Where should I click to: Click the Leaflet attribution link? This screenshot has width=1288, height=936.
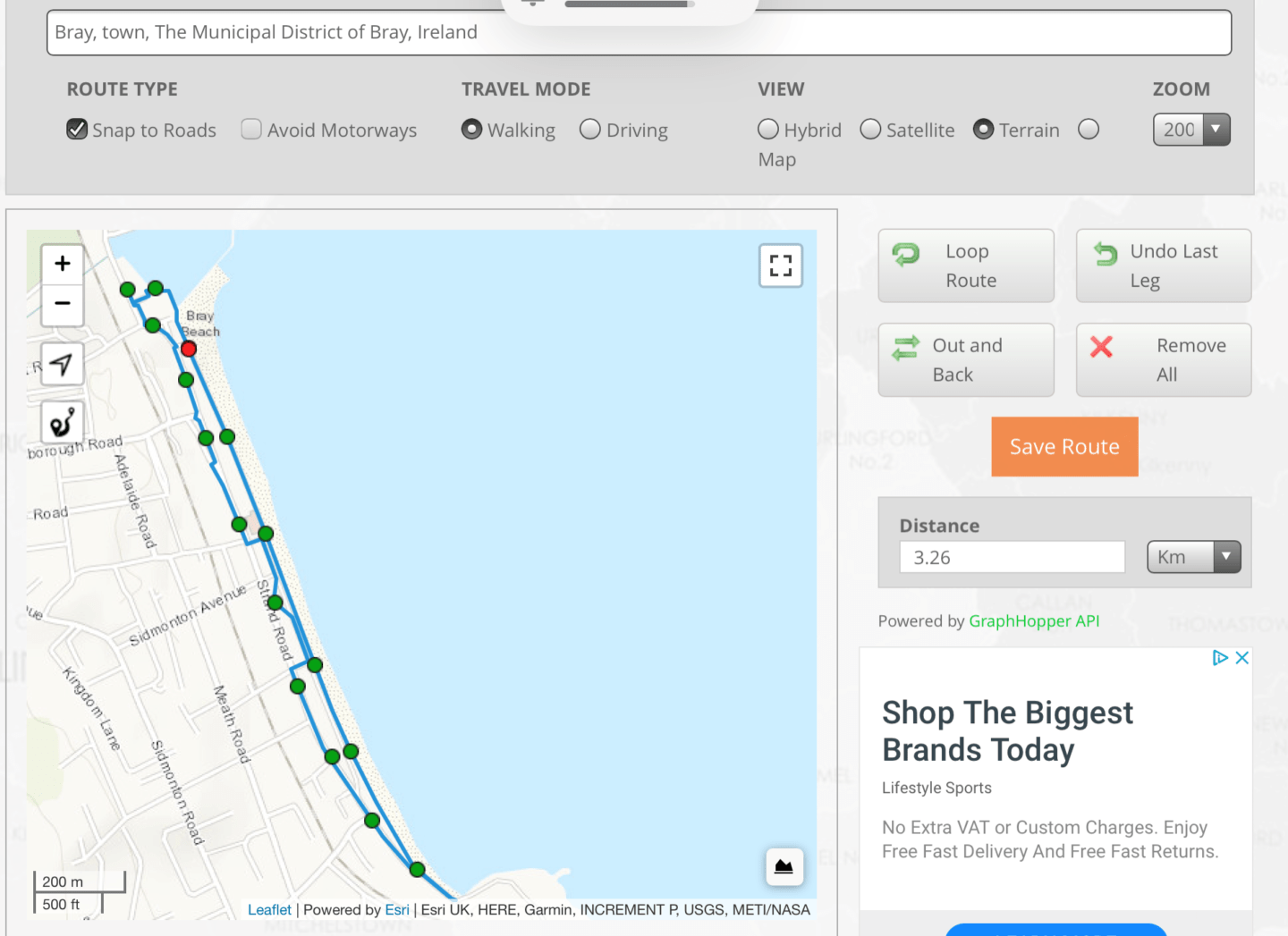point(269,909)
